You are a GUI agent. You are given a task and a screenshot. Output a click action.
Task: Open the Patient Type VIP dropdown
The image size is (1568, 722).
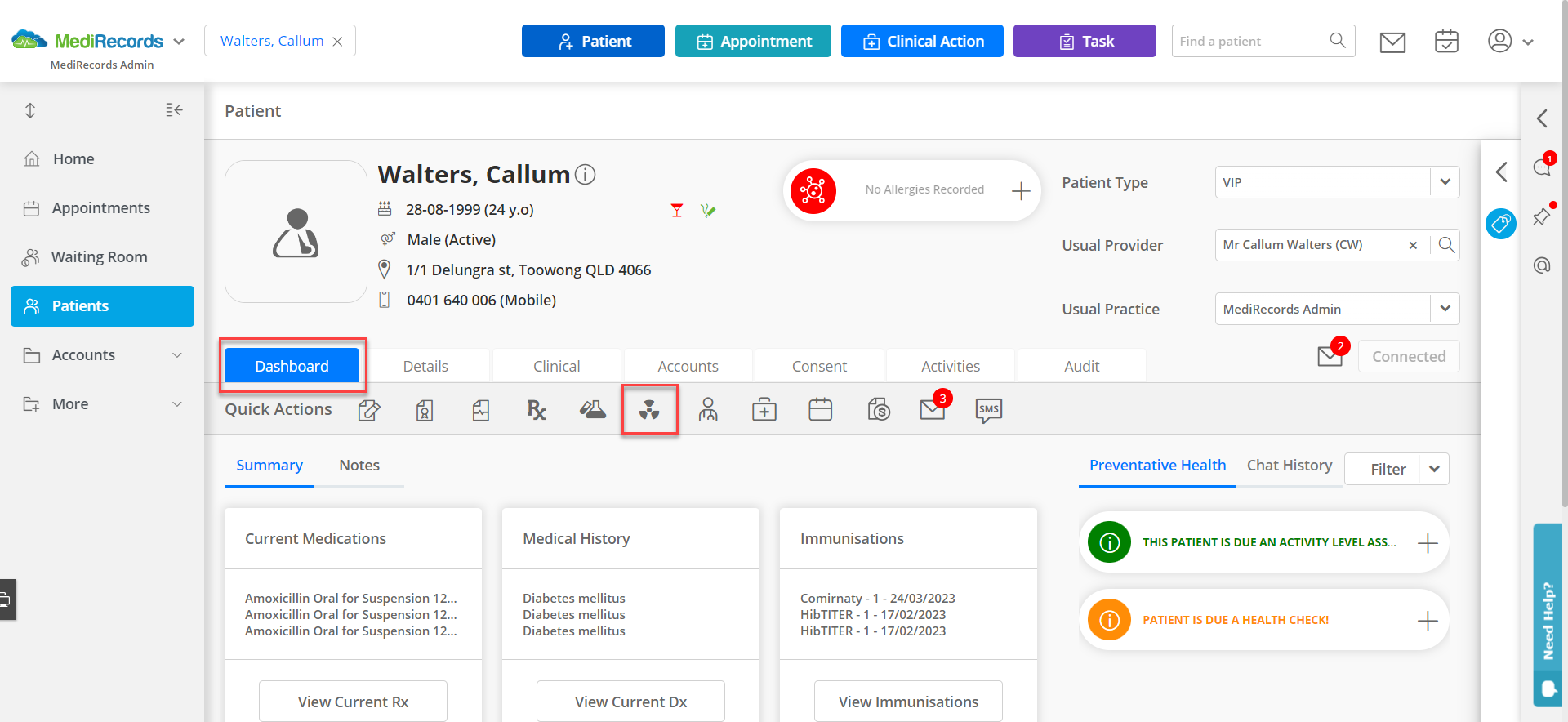coord(1445,182)
